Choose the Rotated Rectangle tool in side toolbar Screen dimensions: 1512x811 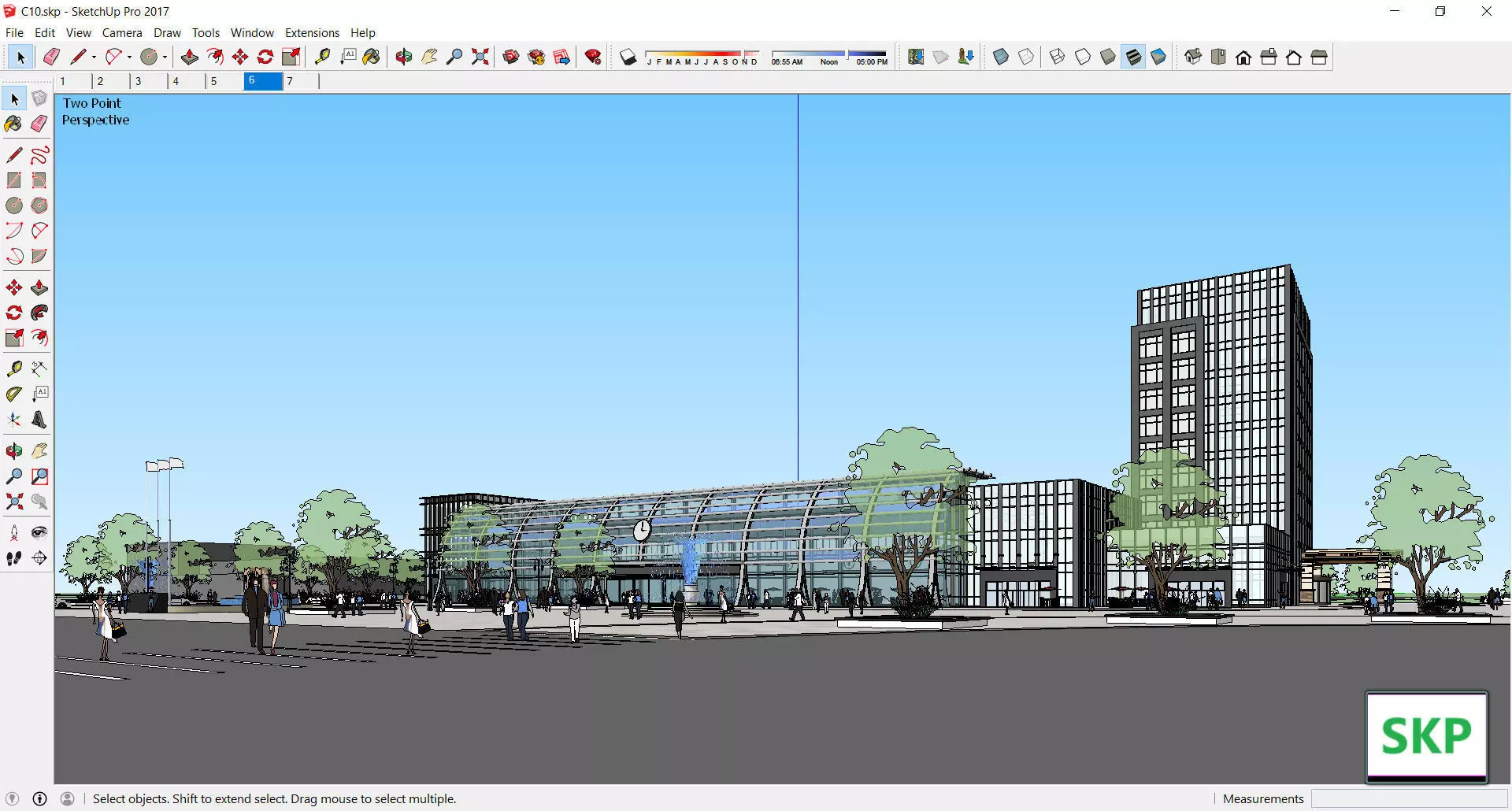pyautogui.click(x=39, y=180)
